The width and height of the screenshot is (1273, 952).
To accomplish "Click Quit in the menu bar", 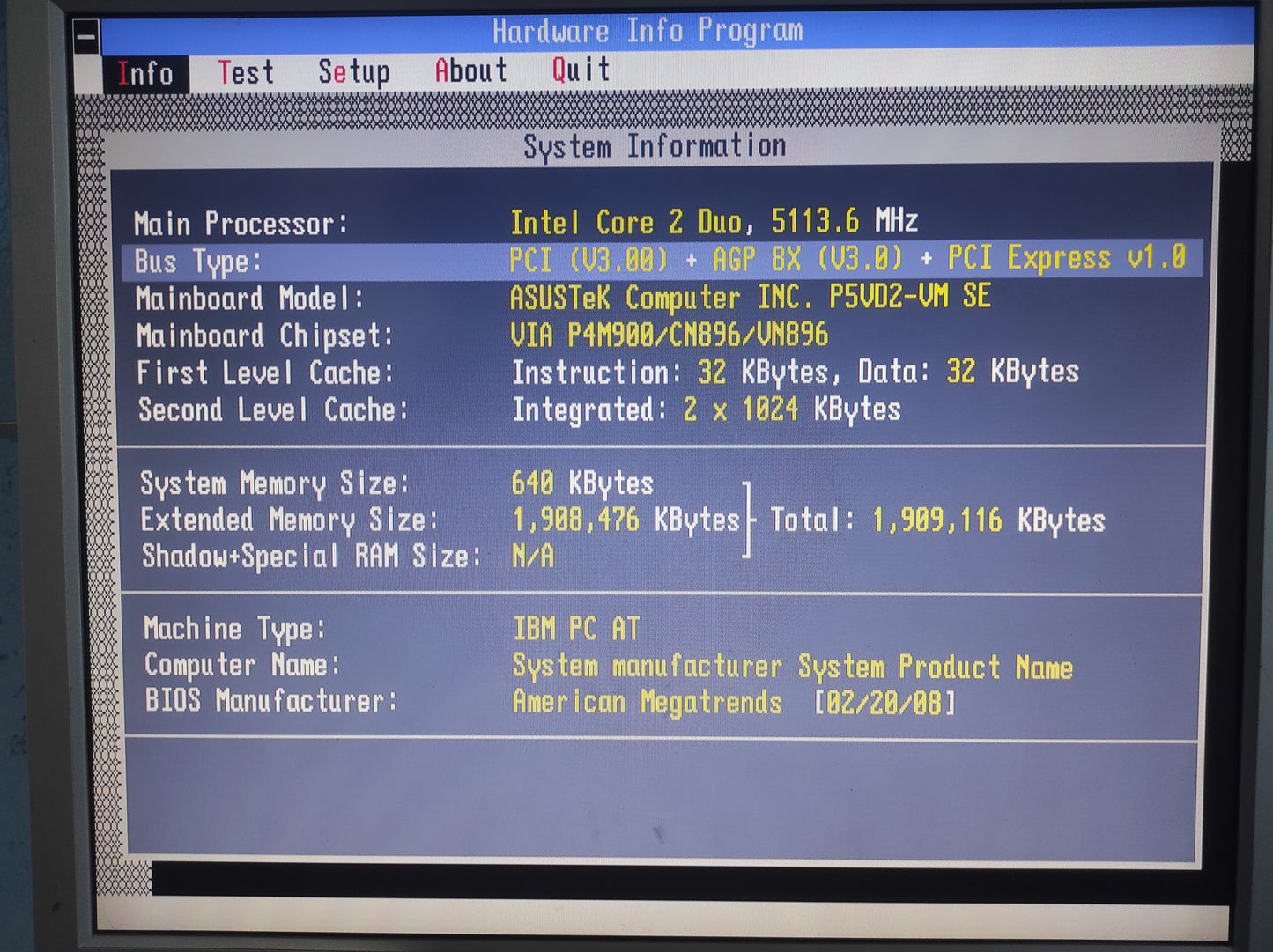I will (x=581, y=70).
